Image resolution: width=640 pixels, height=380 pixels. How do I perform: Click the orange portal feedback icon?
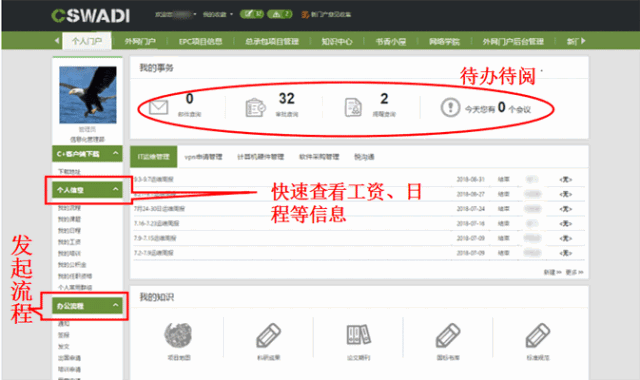pos(305,15)
